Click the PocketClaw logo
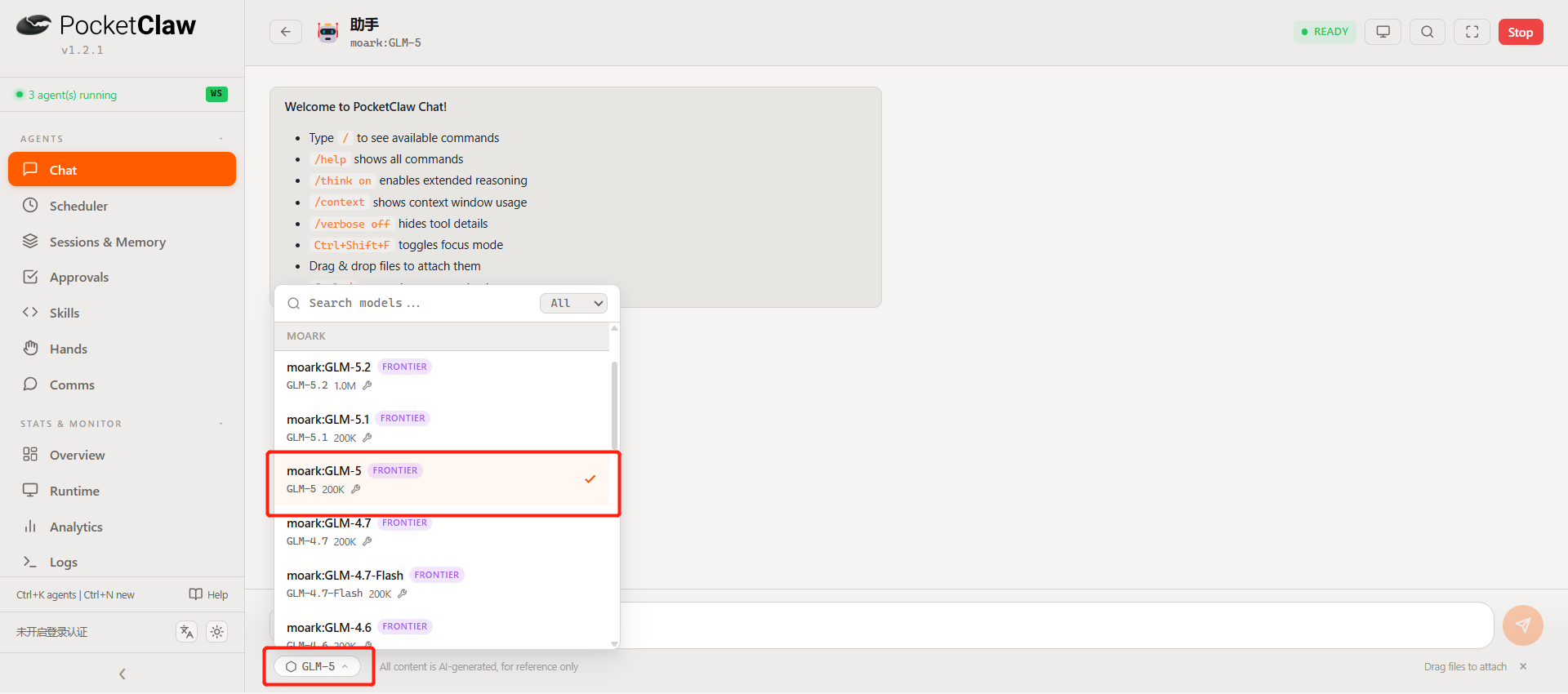 pos(106,25)
